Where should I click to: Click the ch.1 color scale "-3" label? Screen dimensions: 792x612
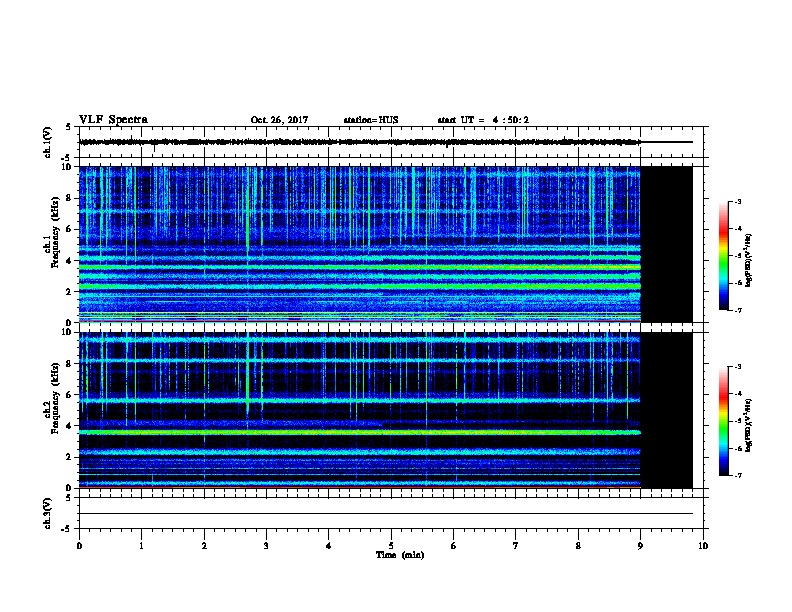point(737,201)
